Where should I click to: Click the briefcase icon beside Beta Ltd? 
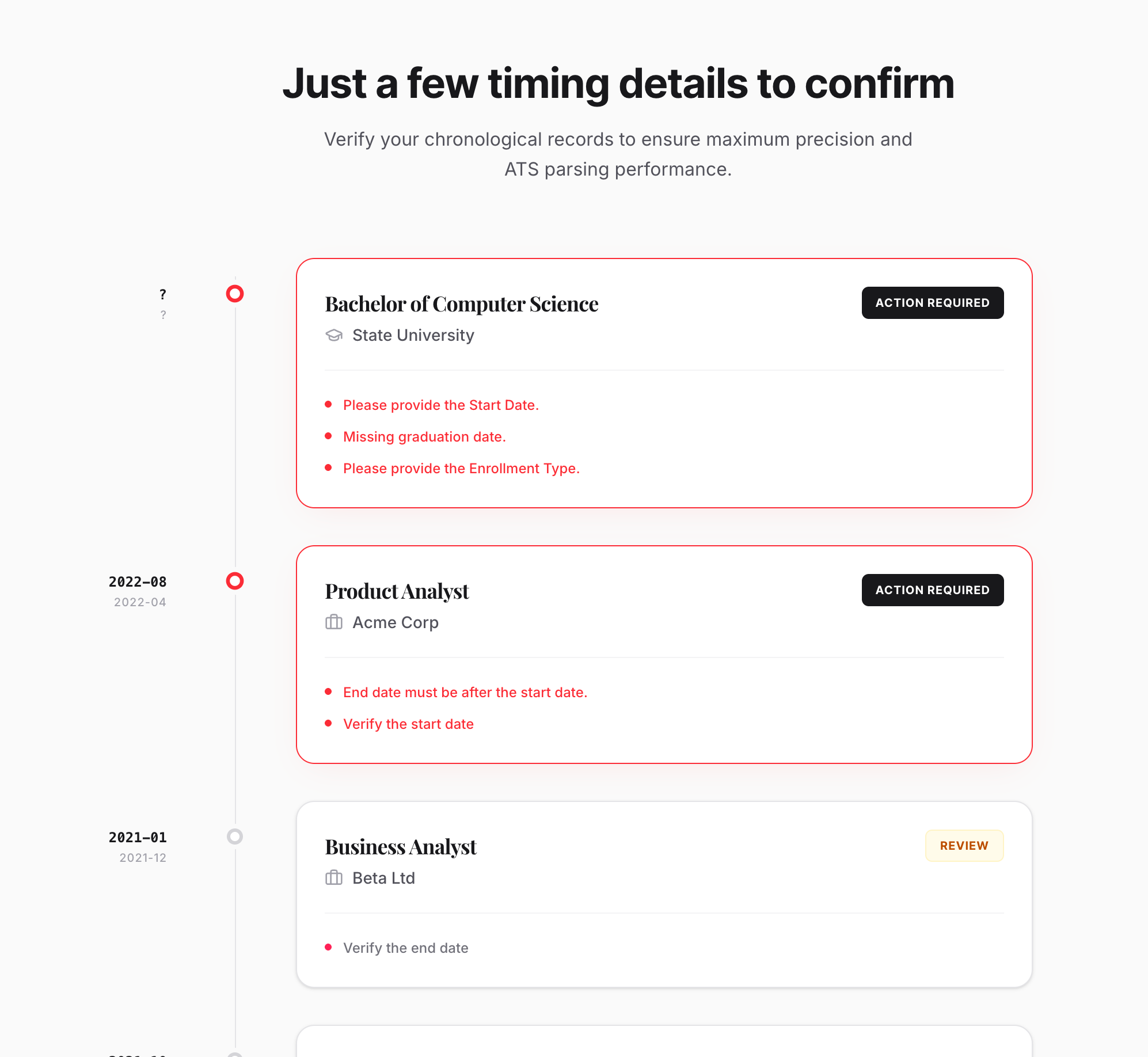click(x=334, y=878)
